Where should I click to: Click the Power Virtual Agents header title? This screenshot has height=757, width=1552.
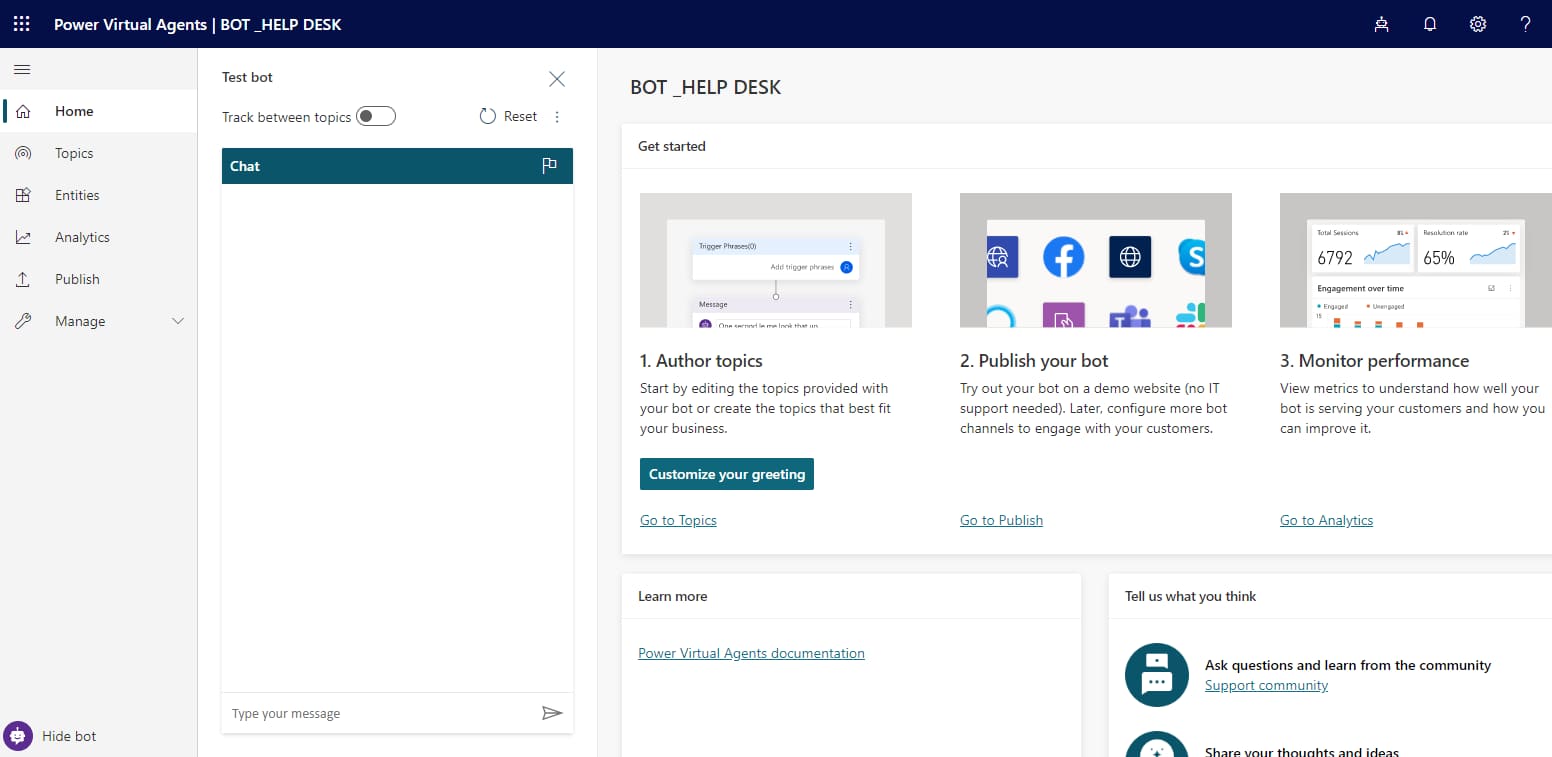point(130,24)
